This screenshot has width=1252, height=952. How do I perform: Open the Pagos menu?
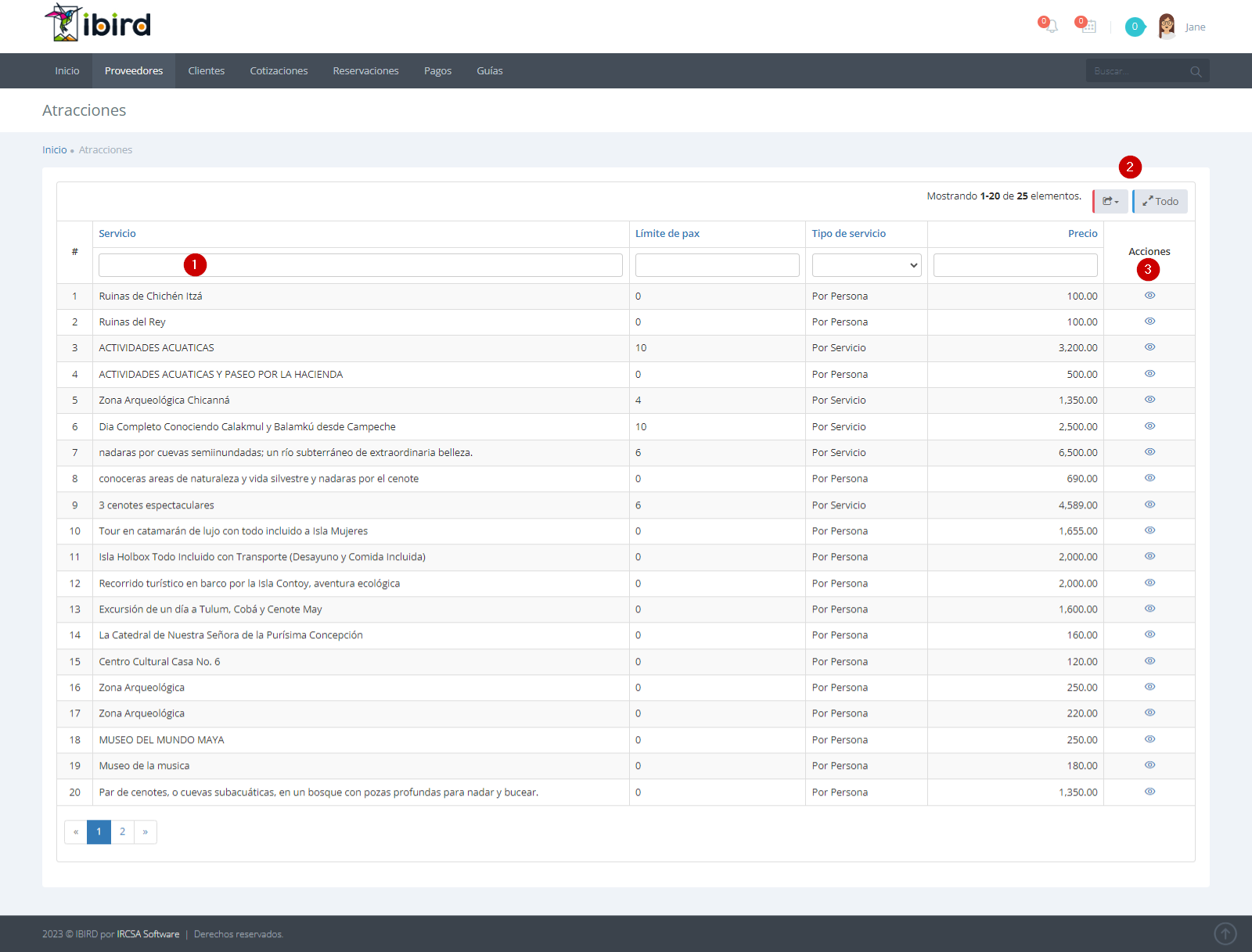tap(437, 71)
